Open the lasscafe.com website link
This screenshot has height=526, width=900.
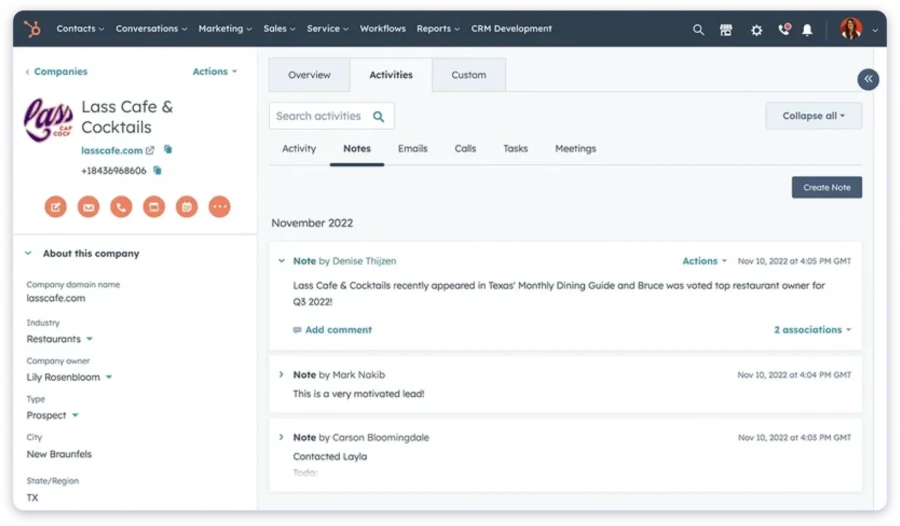pos(112,150)
